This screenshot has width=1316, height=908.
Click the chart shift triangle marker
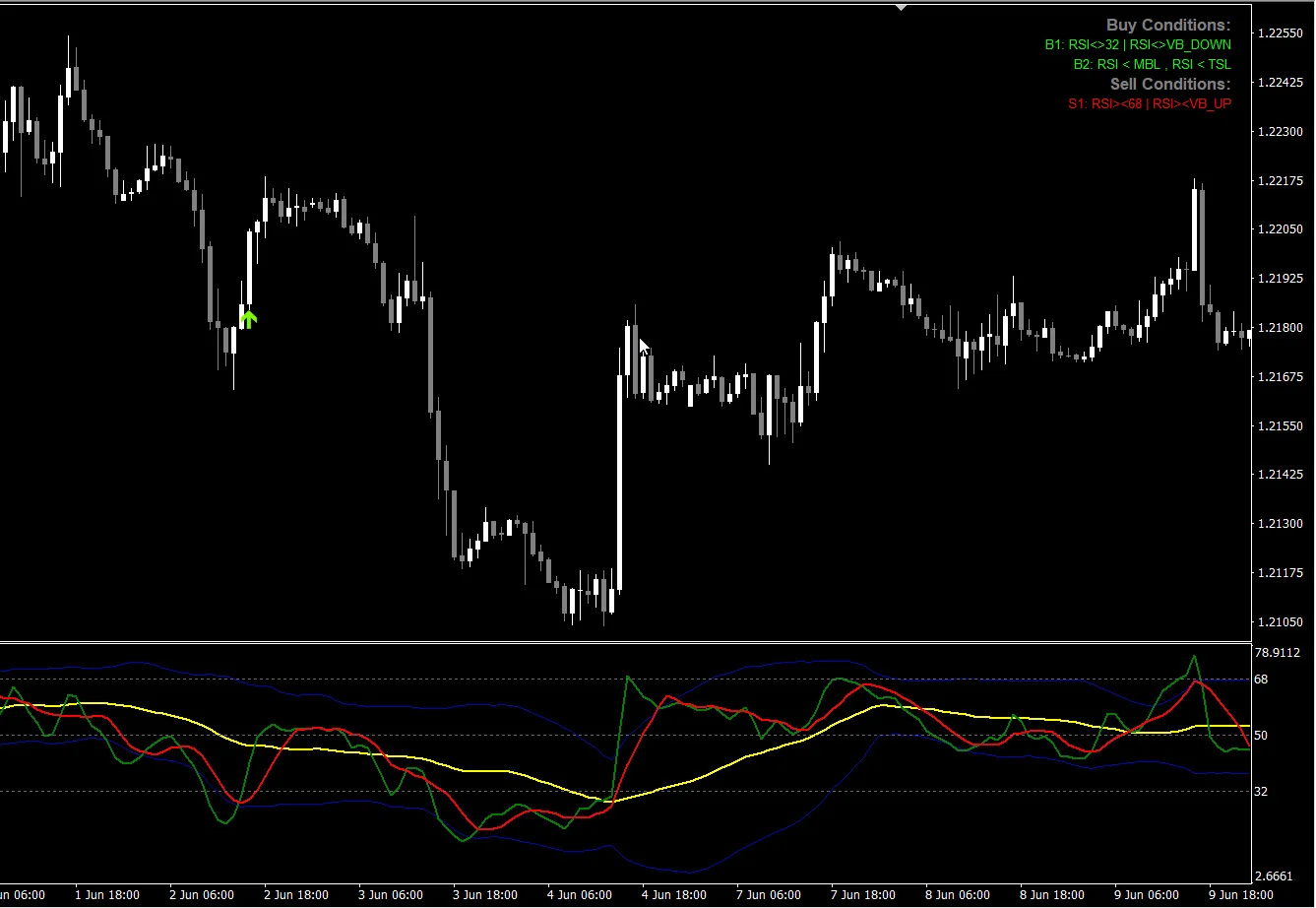(901, 7)
